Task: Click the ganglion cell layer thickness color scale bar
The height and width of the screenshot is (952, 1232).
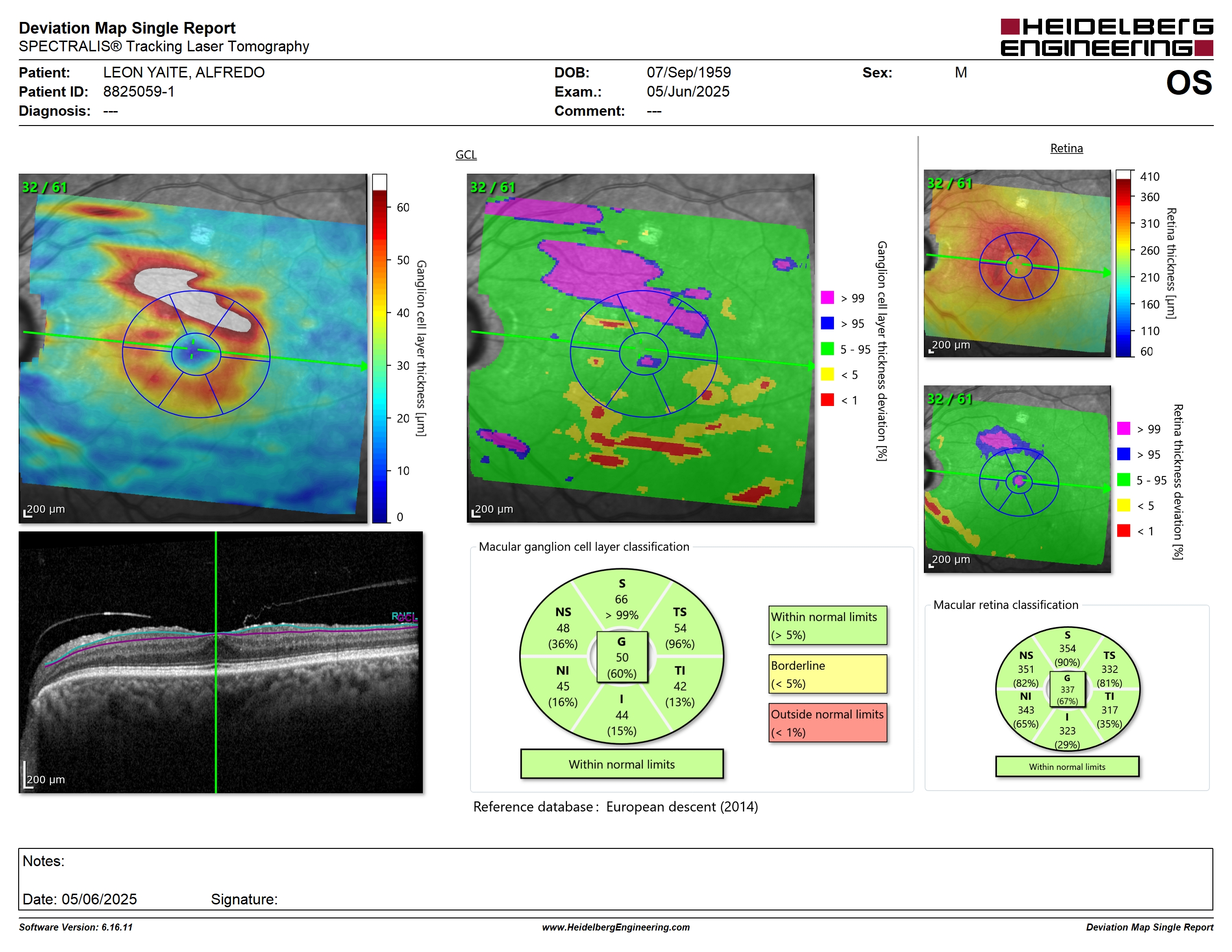Action: pos(379,348)
